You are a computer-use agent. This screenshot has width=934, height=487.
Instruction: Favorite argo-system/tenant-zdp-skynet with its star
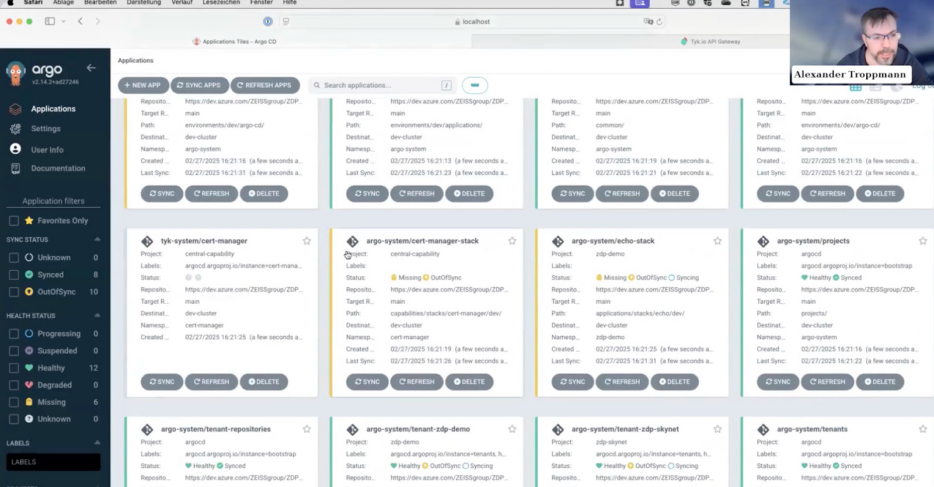pyautogui.click(x=717, y=429)
